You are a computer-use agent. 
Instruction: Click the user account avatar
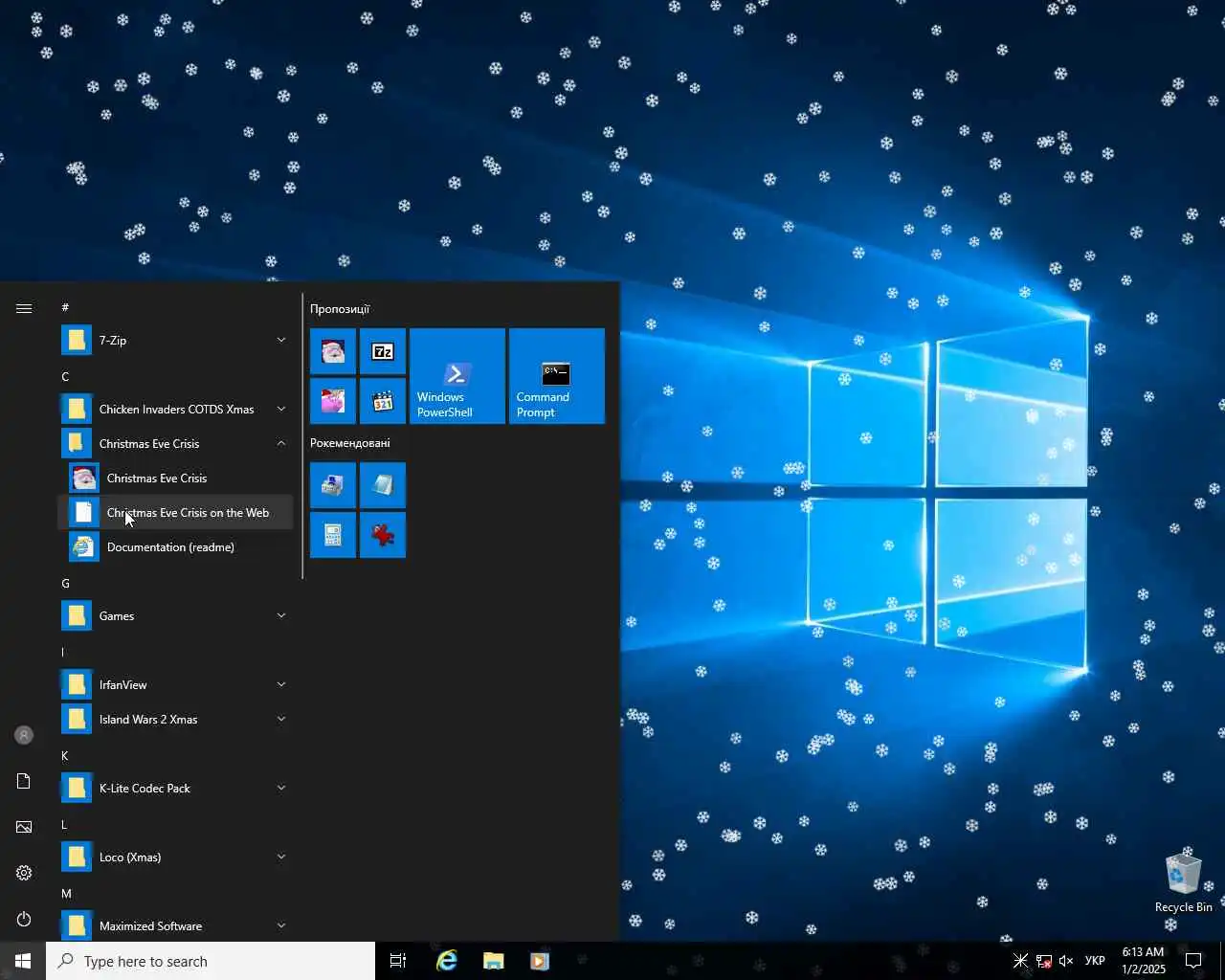pyautogui.click(x=24, y=735)
